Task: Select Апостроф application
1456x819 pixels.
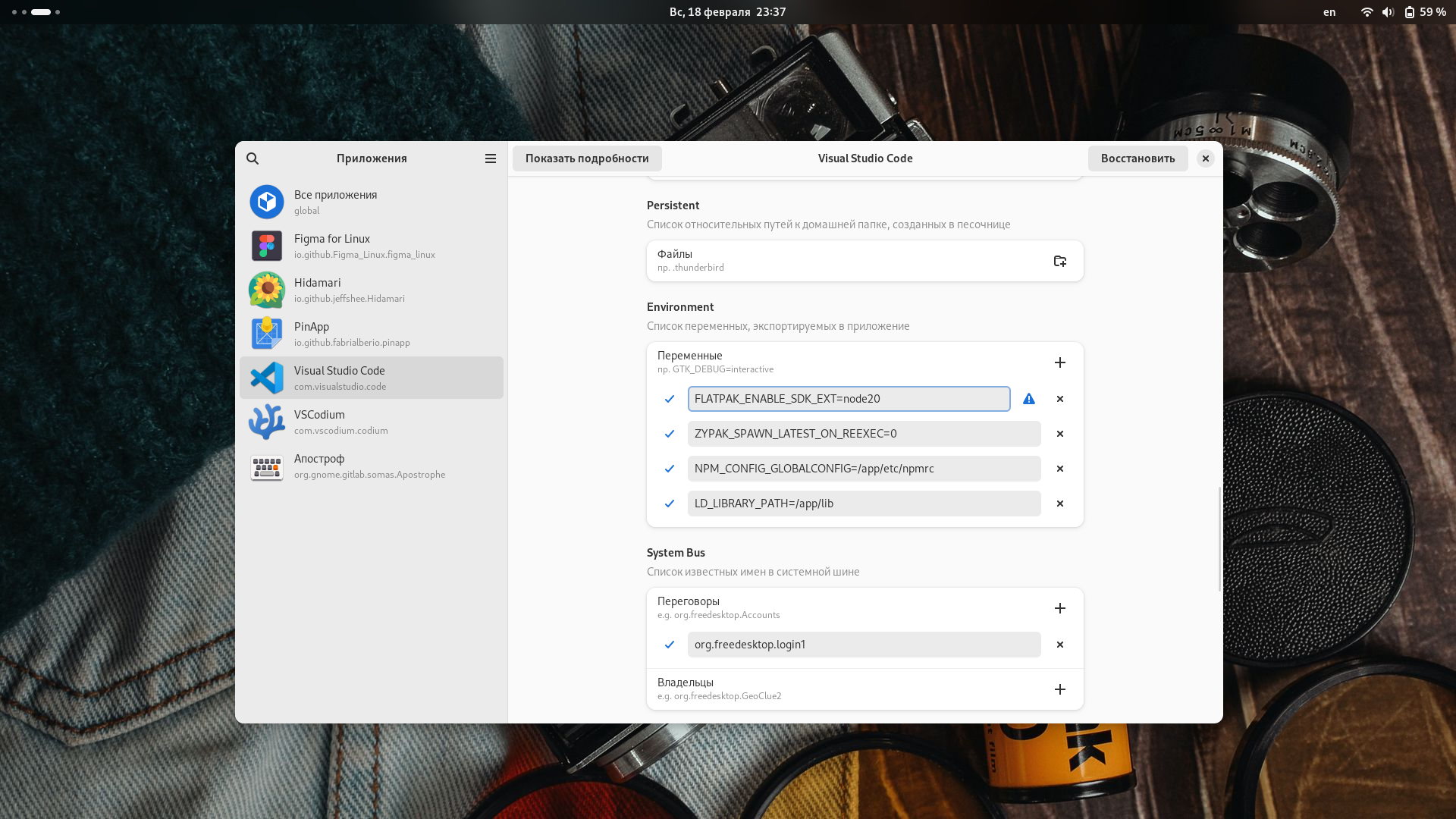Action: [x=372, y=466]
